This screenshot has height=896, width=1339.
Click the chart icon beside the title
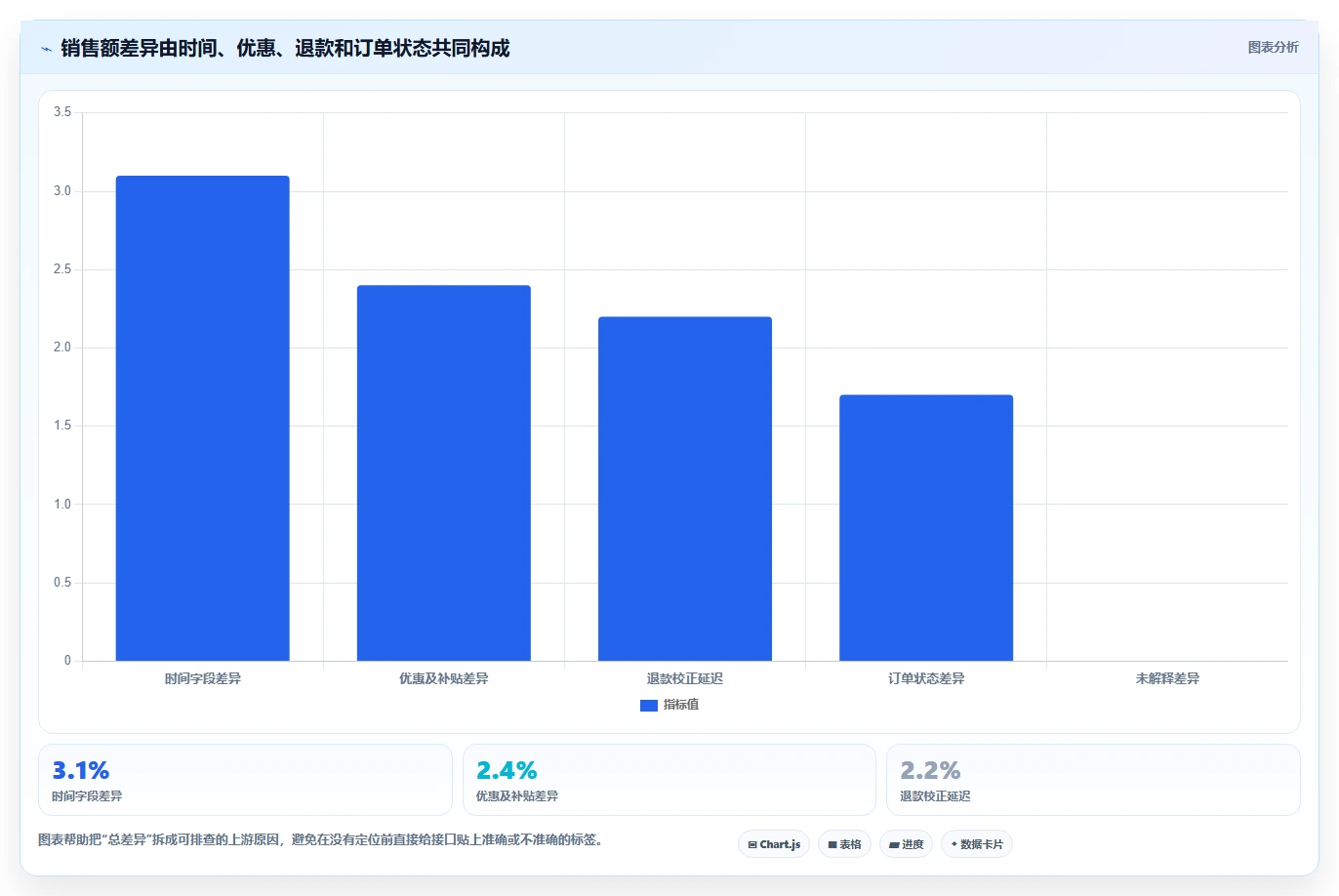tap(46, 49)
